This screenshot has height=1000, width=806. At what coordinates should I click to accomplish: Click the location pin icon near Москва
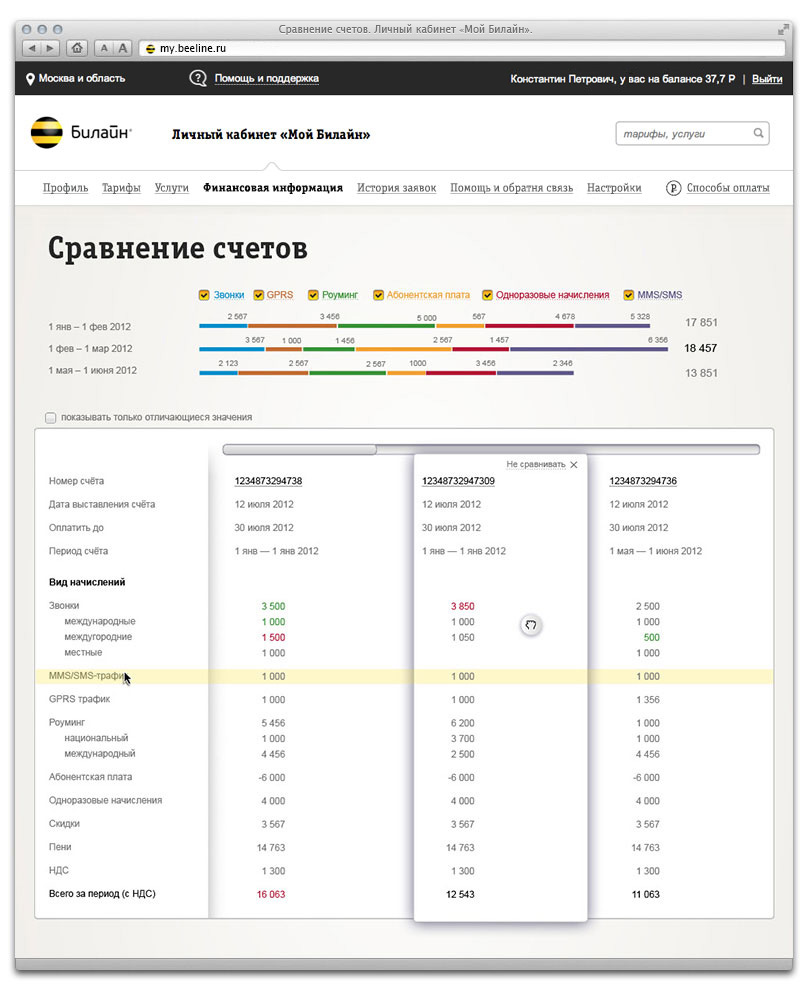pos(30,79)
